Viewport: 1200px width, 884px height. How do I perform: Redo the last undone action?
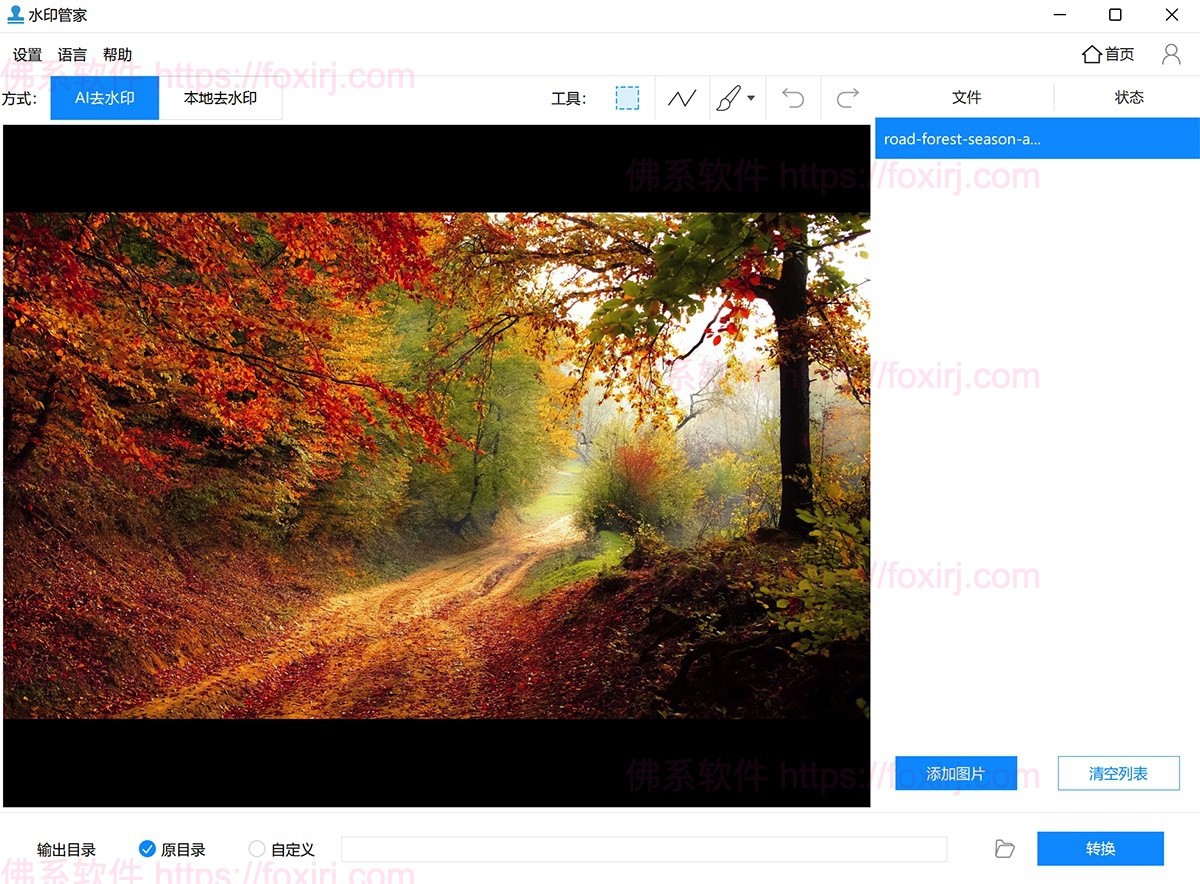(x=848, y=98)
